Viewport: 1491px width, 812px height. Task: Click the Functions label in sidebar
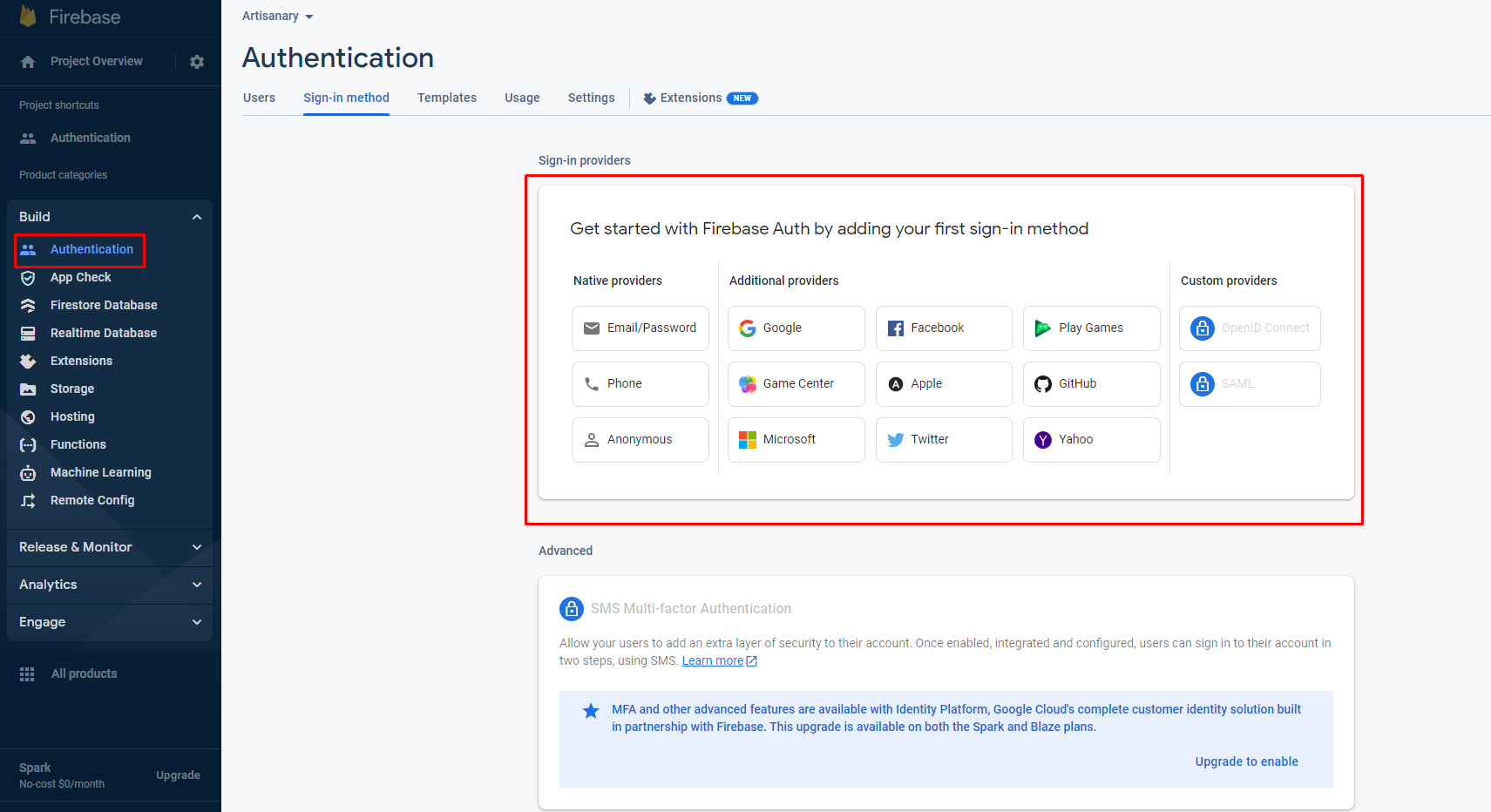[78, 444]
